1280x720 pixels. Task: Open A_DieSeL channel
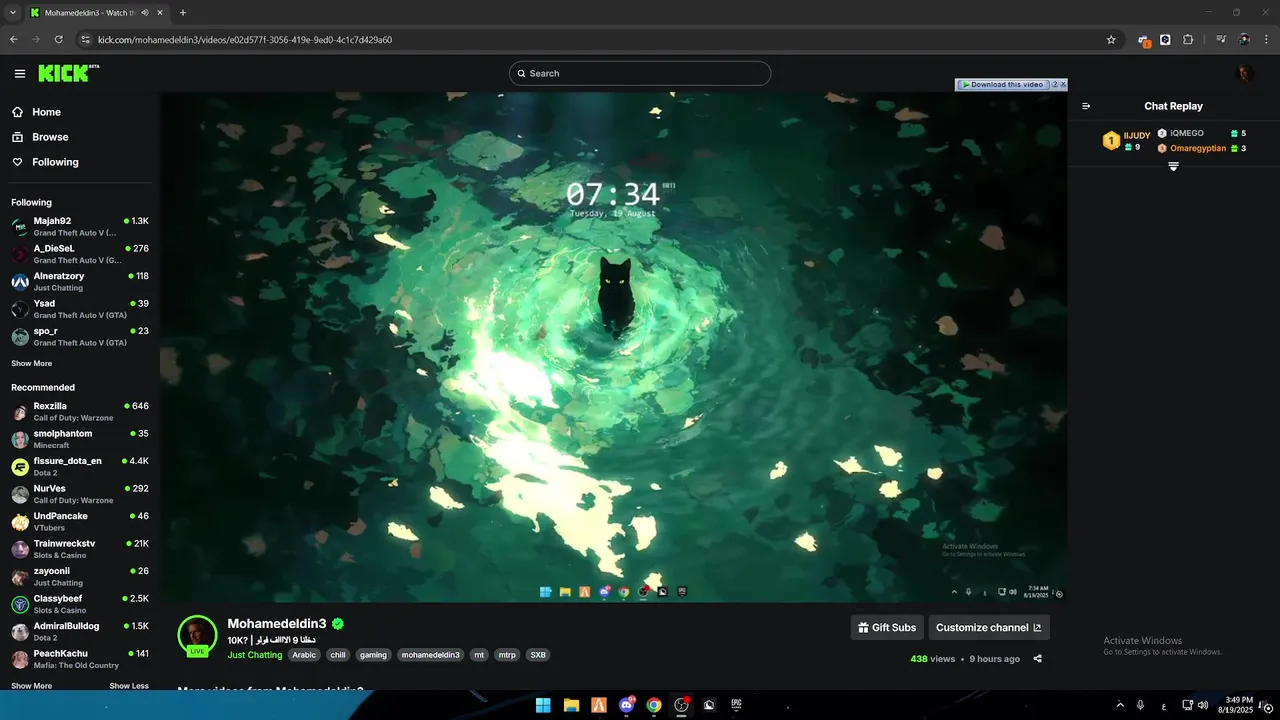(80, 254)
